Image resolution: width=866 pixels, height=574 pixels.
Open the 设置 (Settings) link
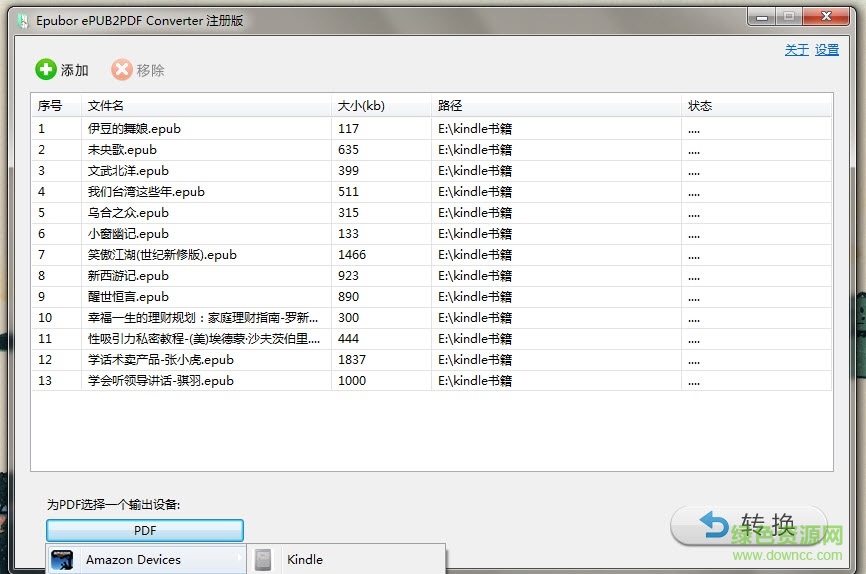tap(827, 50)
